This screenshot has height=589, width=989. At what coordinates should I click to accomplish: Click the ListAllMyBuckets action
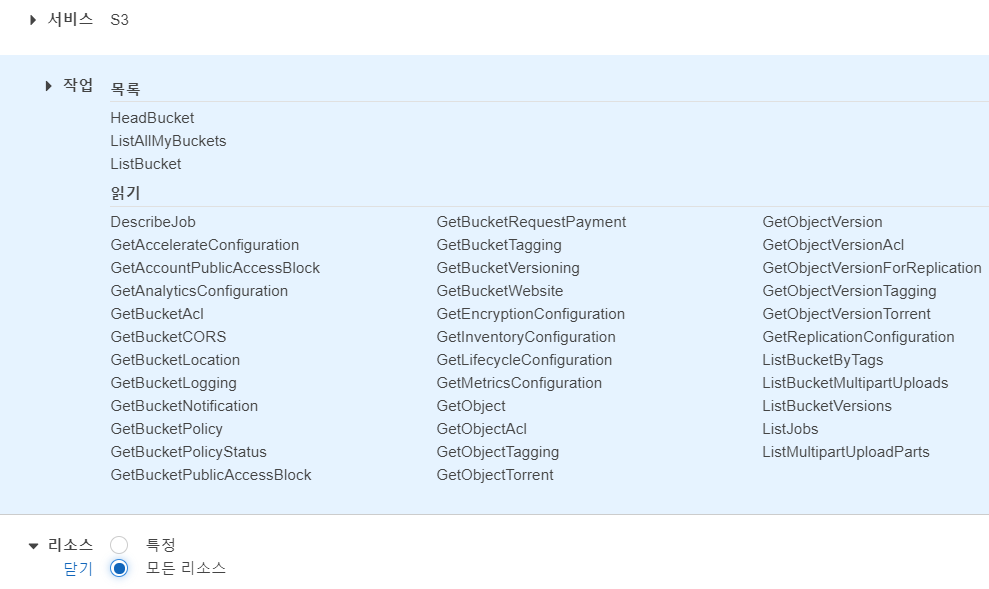coord(168,141)
